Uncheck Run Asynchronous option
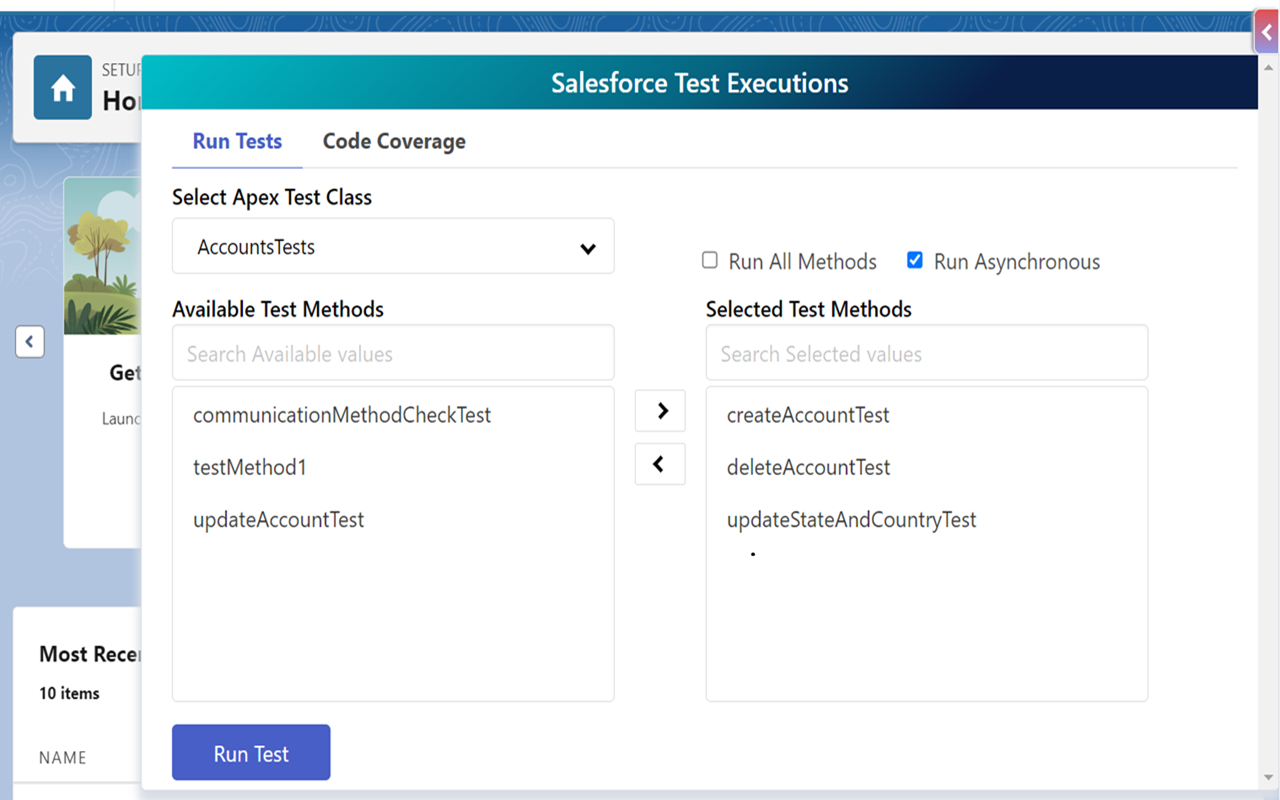 click(x=914, y=260)
